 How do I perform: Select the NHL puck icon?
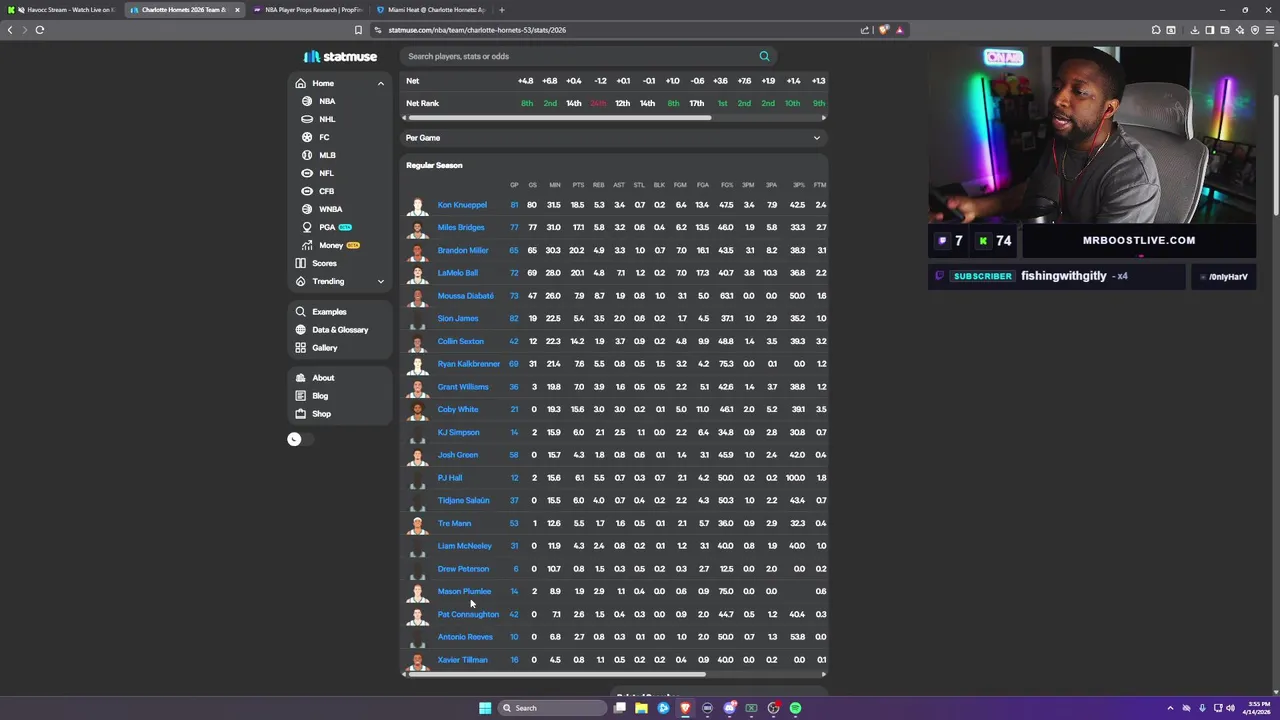click(x=307, y=119)
